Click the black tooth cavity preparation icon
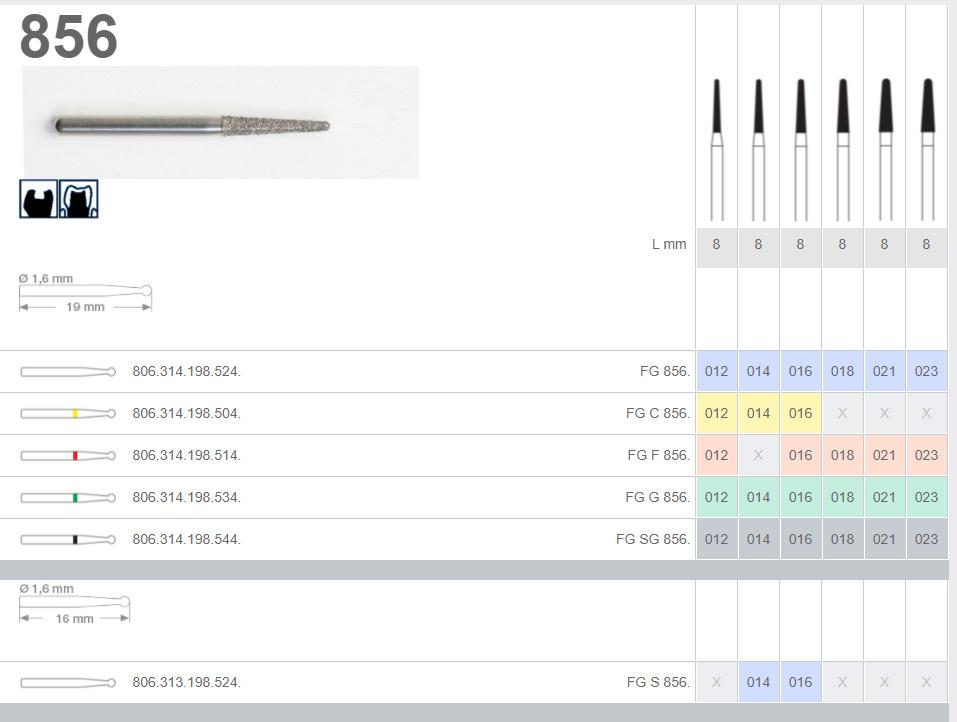 click(x=38, y=199)
